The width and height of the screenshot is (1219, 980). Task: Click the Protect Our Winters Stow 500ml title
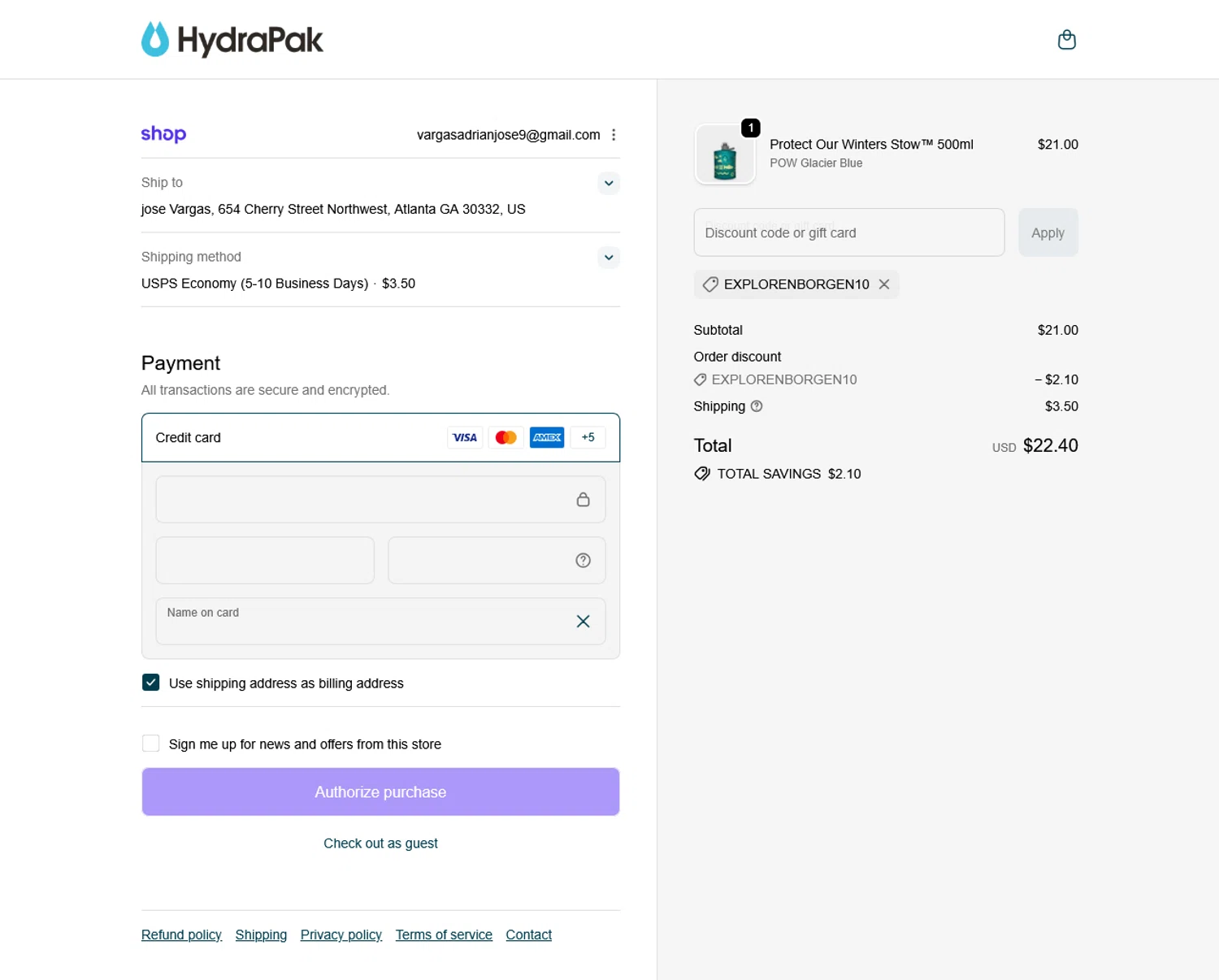point(871,145)
